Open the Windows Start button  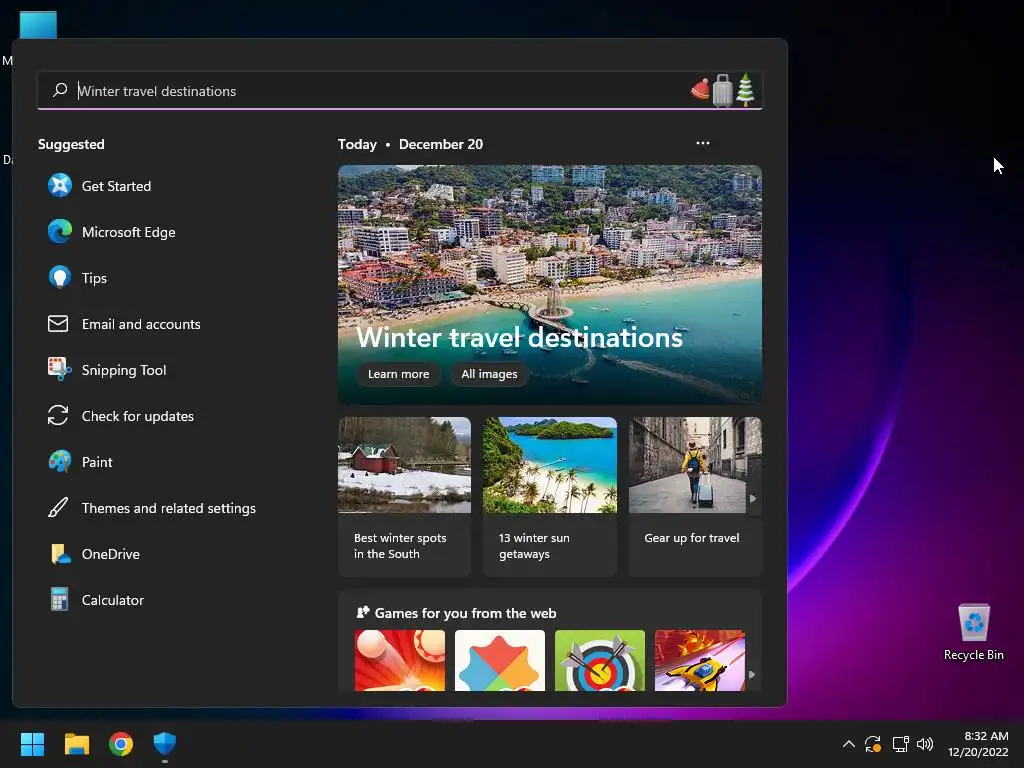click(x=32, y=744)
